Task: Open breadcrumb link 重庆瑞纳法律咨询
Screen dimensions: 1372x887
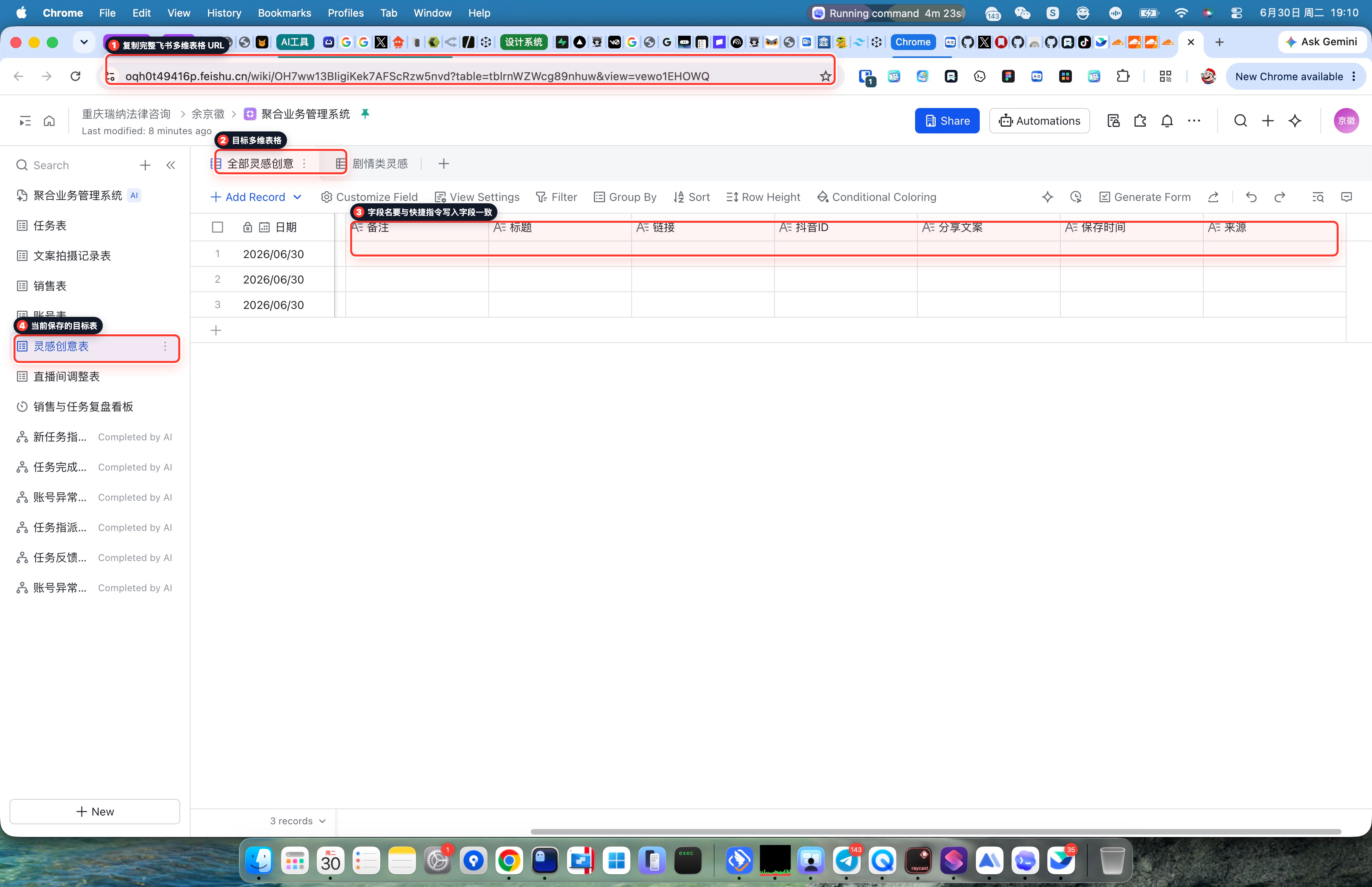Action: [126, 114]
